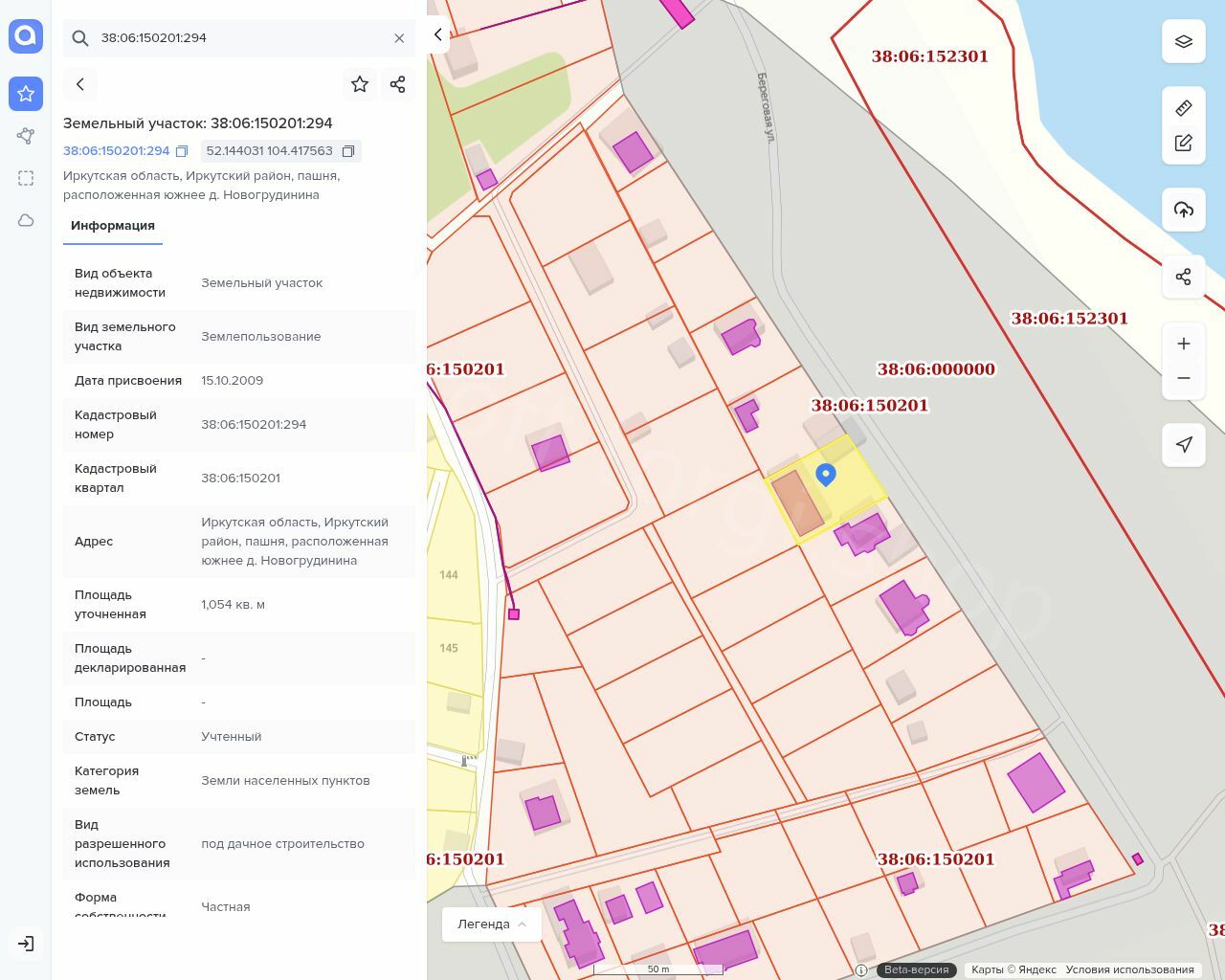
Task: Toggle rectangular area selection tool in sidebar
Action: pos(26,178)
